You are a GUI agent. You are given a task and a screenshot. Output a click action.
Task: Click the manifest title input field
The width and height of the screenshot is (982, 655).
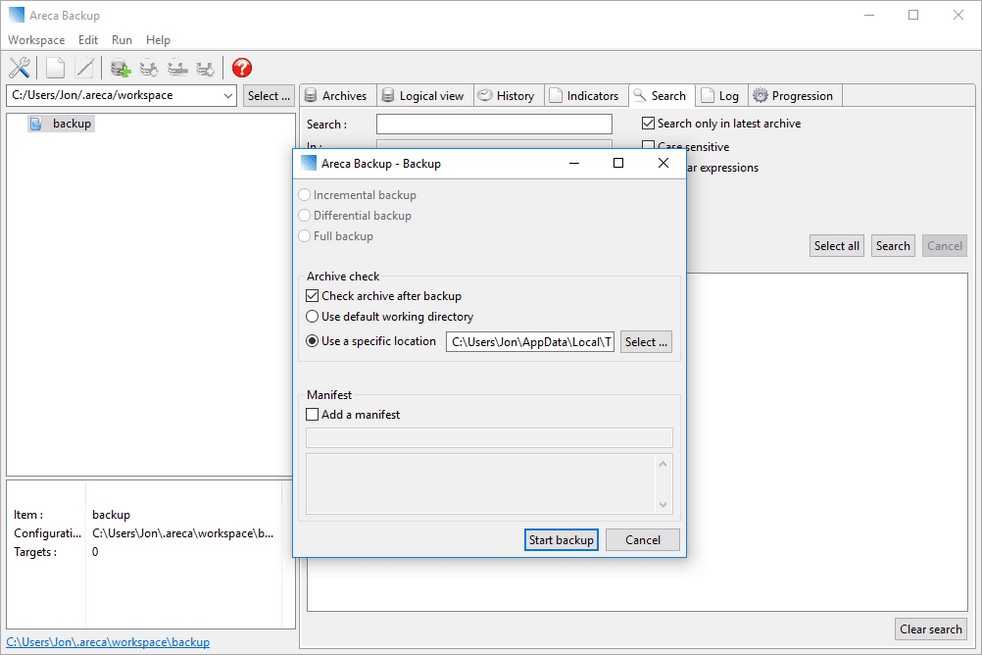pos(489,438)
